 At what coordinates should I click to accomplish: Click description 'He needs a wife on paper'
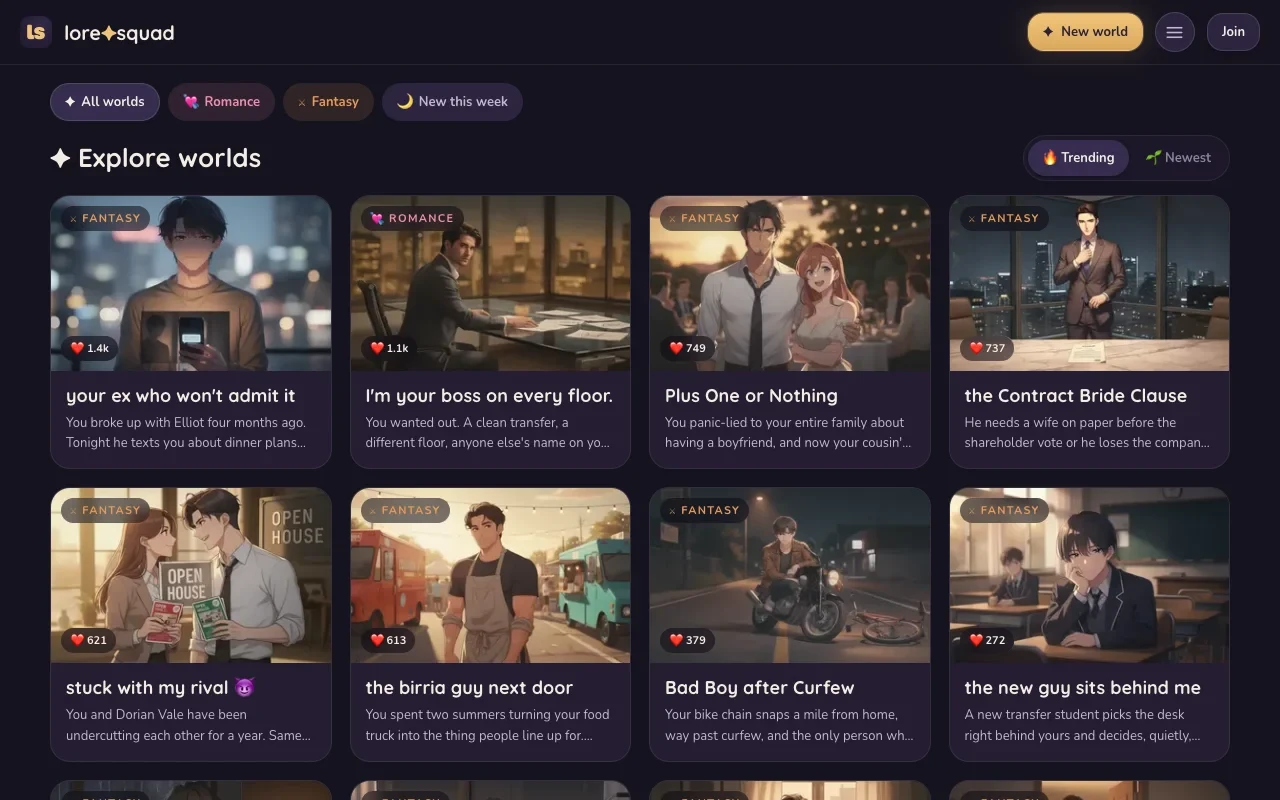pyautogui.click(x=1087, y=433)
